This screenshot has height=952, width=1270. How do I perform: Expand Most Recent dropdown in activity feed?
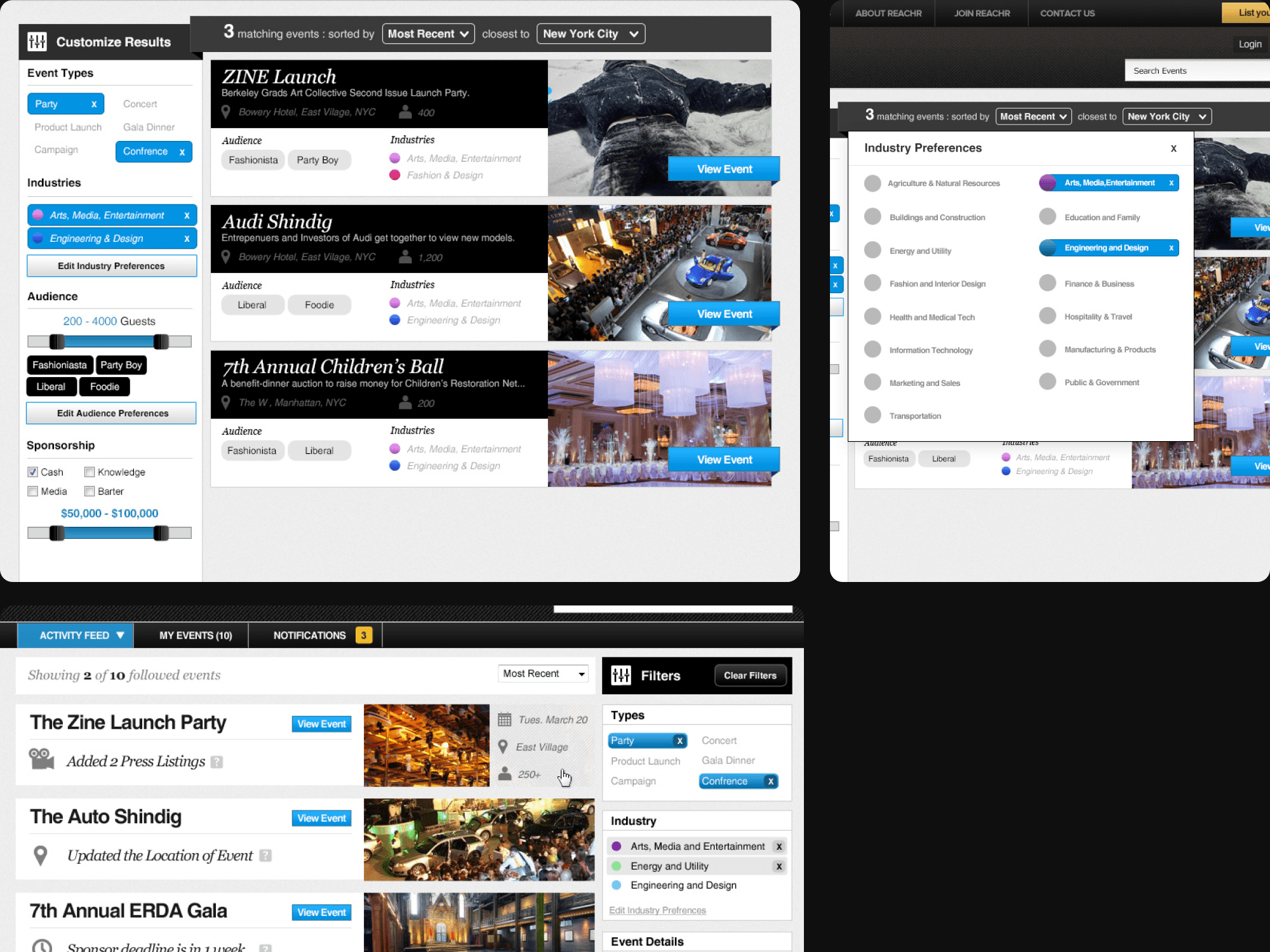[544, 674]
